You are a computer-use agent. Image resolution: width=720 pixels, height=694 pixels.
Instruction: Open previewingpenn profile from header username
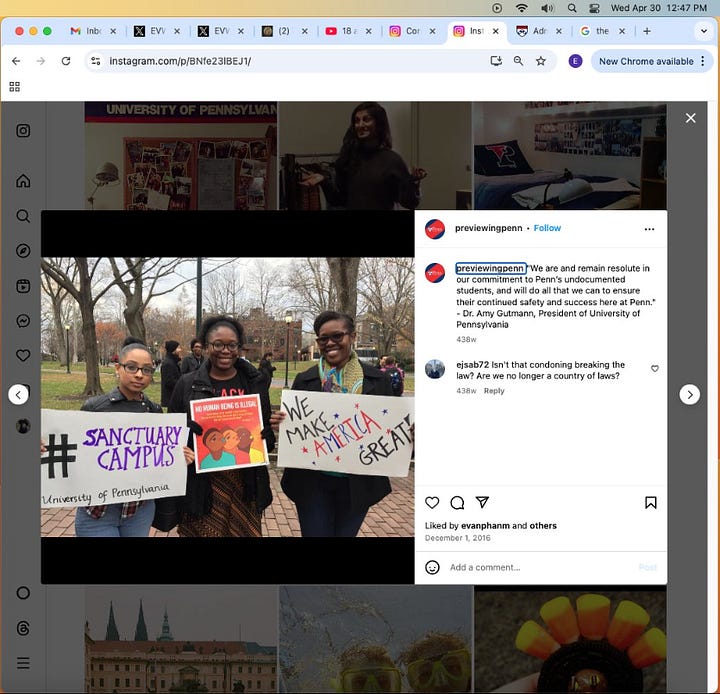click(x=488, y=228)
